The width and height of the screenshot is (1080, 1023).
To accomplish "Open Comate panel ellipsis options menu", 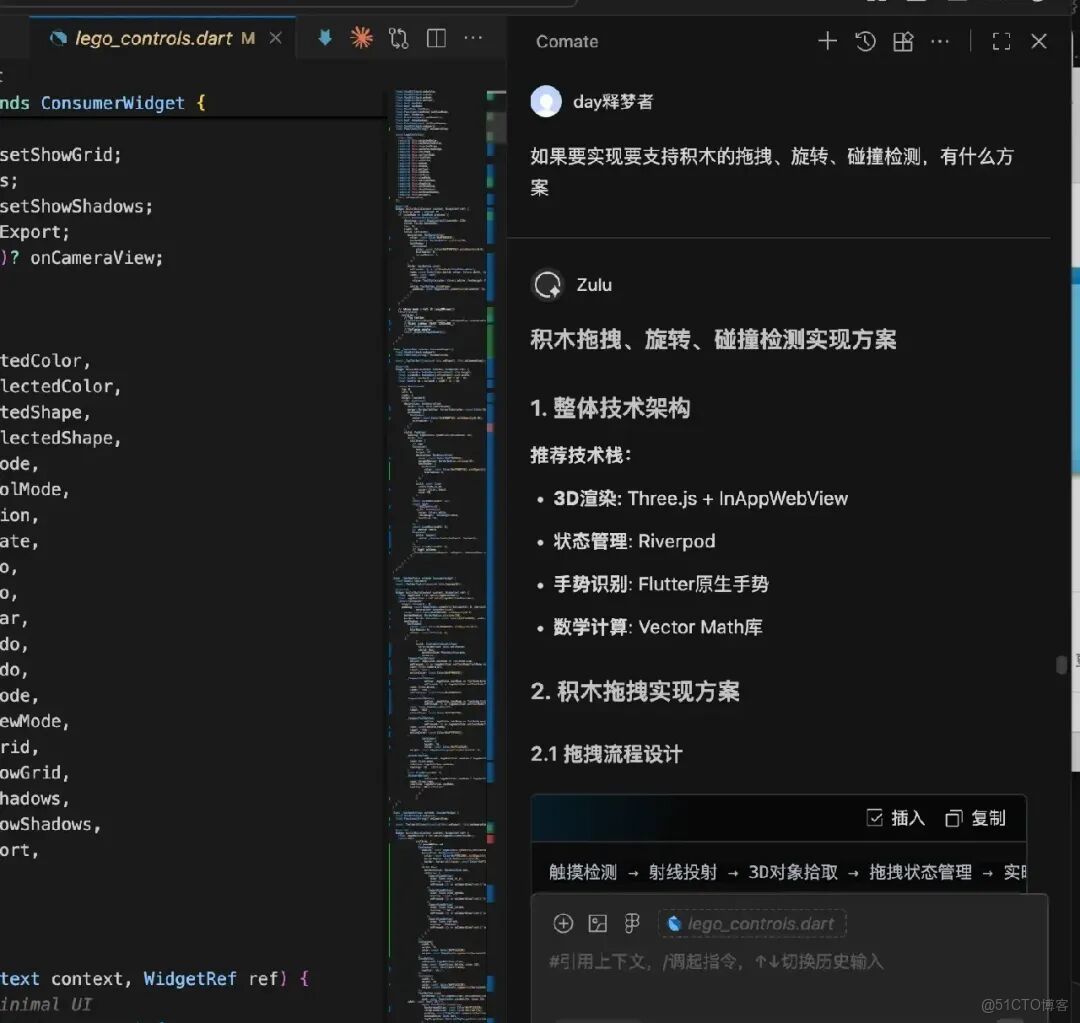I will pyautogui.click(x=938, y=41).
